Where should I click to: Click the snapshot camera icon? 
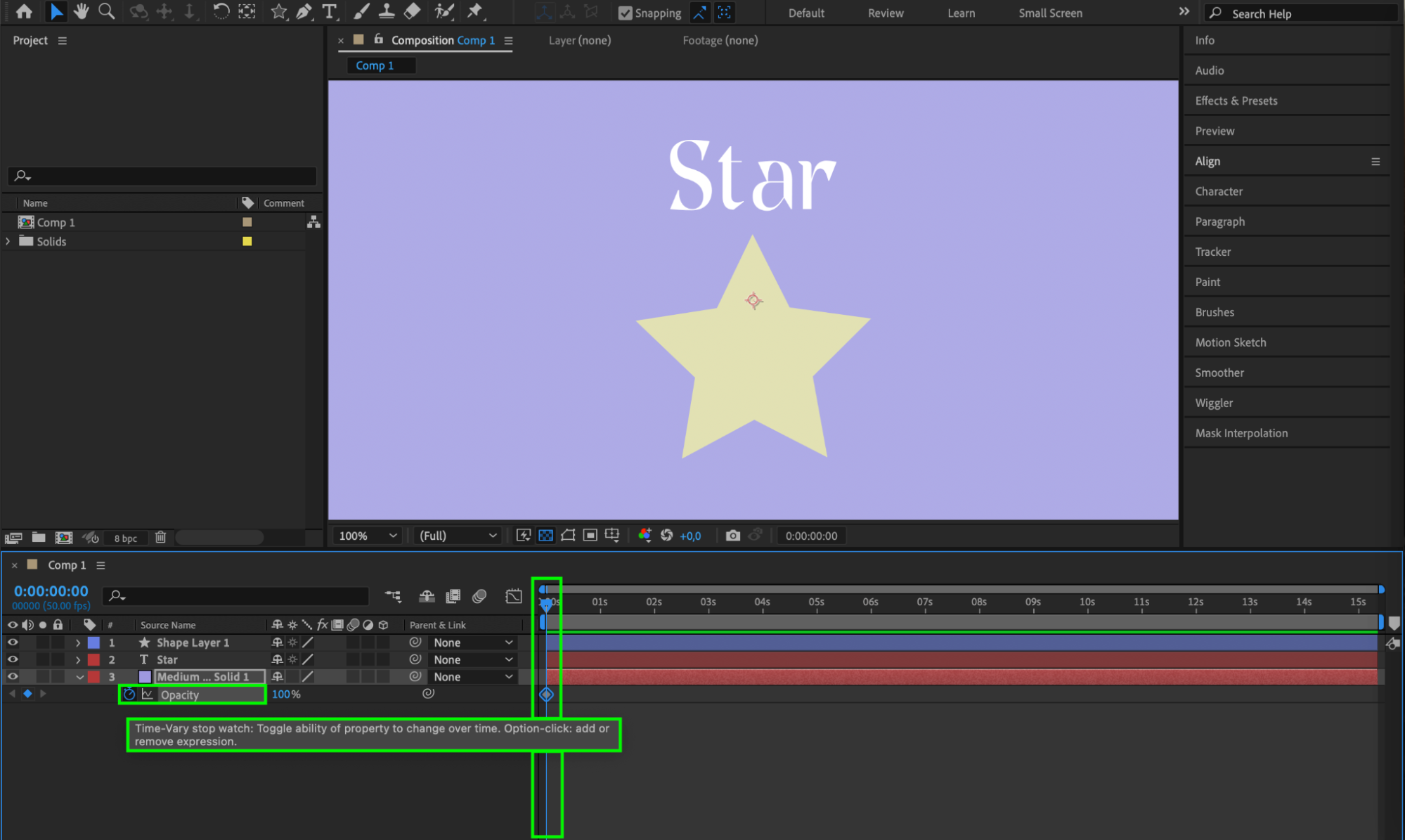tap(732, 536)
